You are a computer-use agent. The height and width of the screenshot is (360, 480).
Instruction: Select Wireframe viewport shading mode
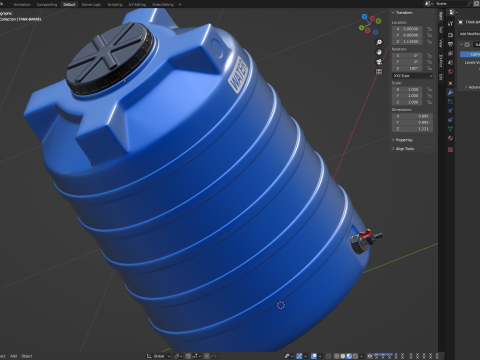(x=336, y=356)
